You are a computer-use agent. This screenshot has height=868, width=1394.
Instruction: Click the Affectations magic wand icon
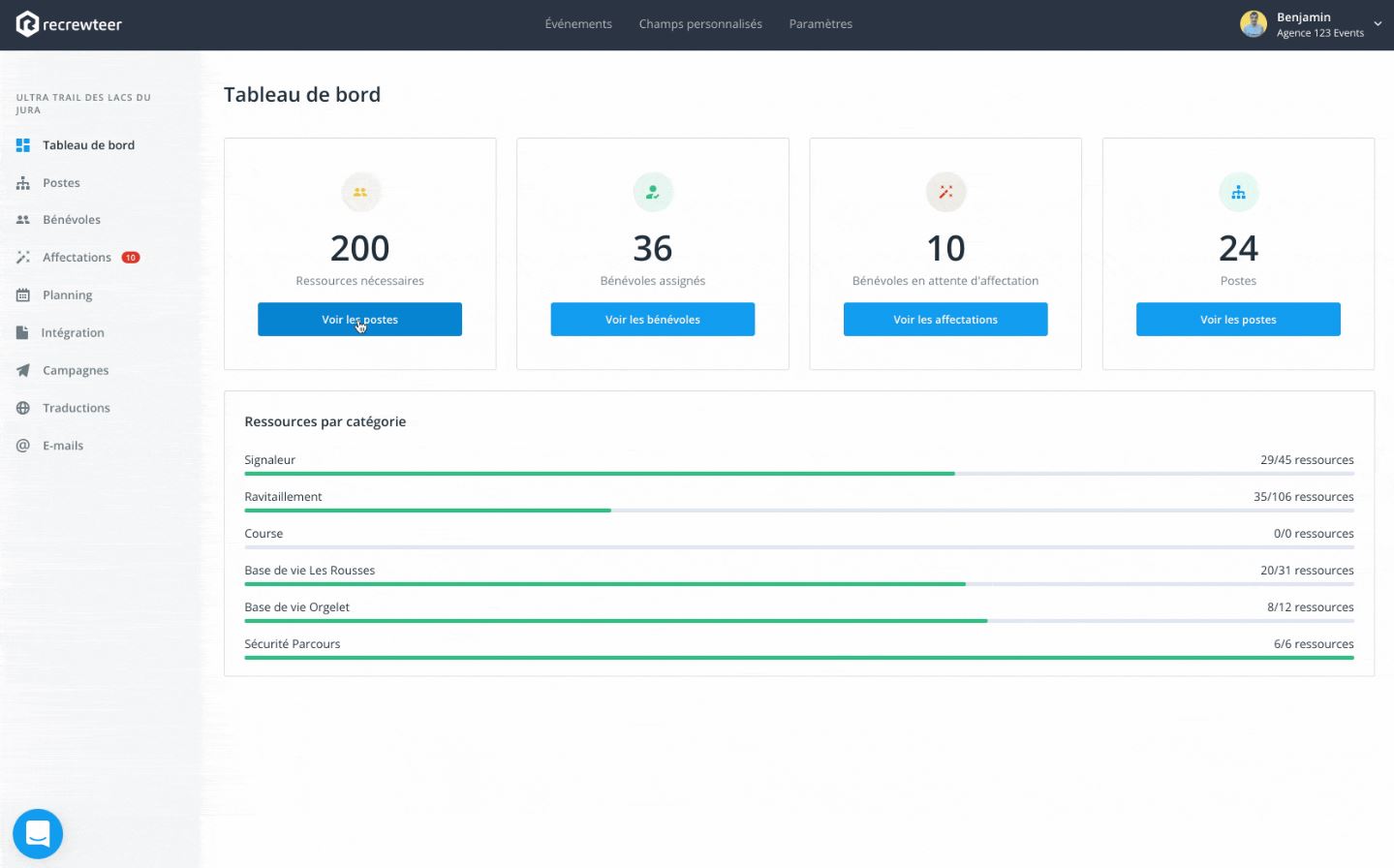[x=23, y=258]
